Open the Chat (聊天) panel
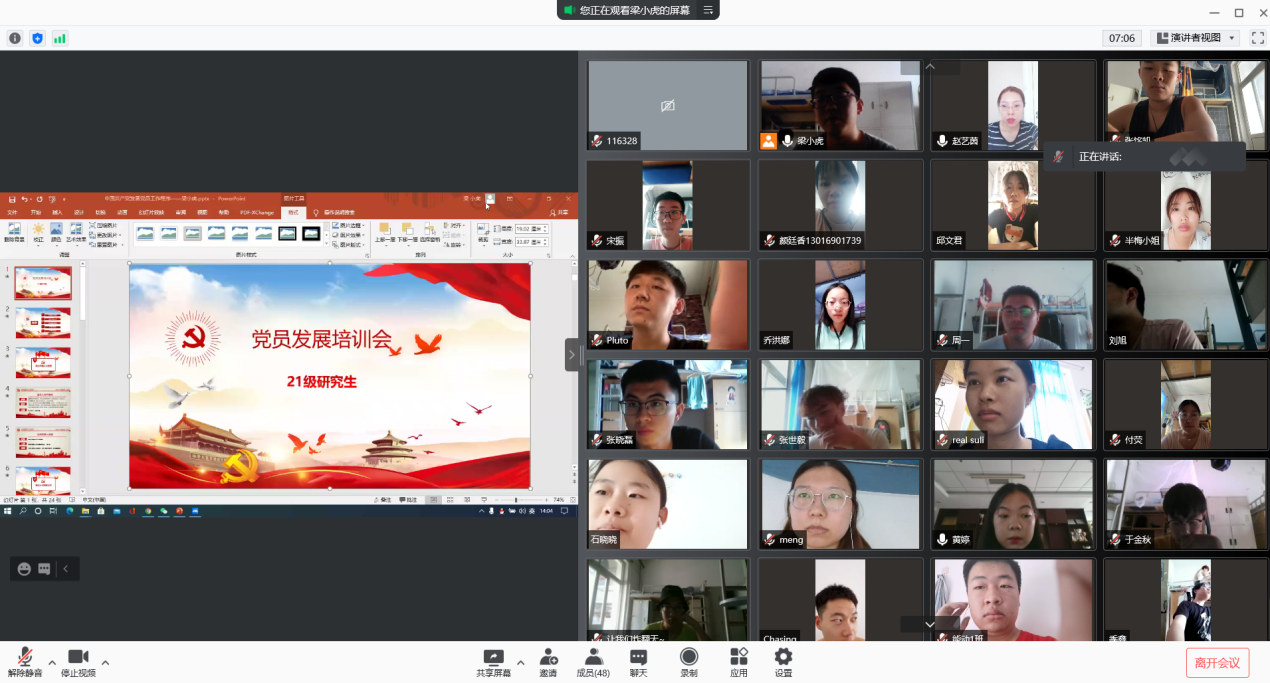The image size is (1270, 683). pos(638,661)
